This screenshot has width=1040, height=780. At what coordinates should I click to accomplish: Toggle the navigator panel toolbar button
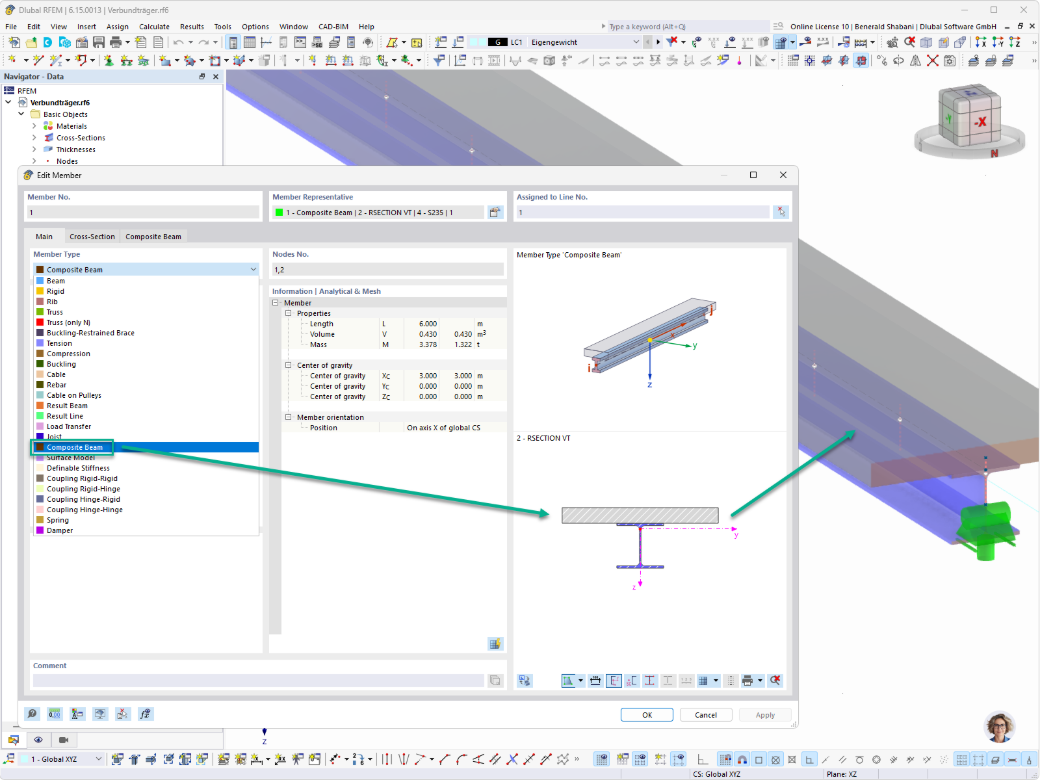click(x=233, y=42)
